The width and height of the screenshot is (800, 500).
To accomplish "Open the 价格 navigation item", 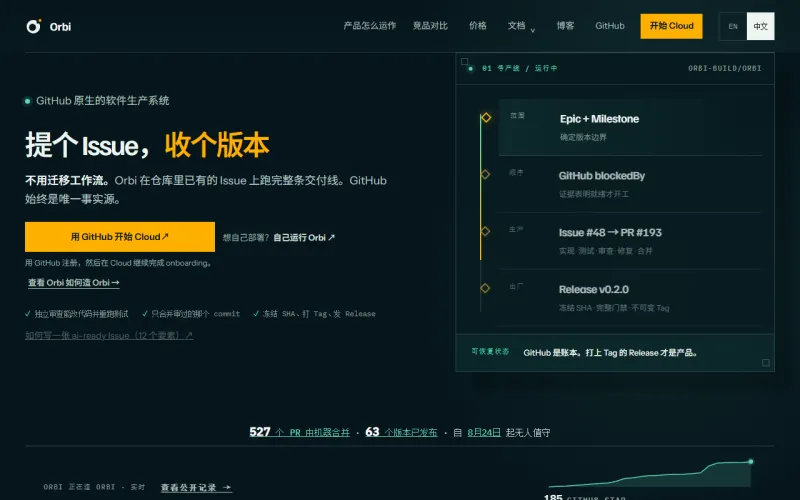I will point(478,26).
